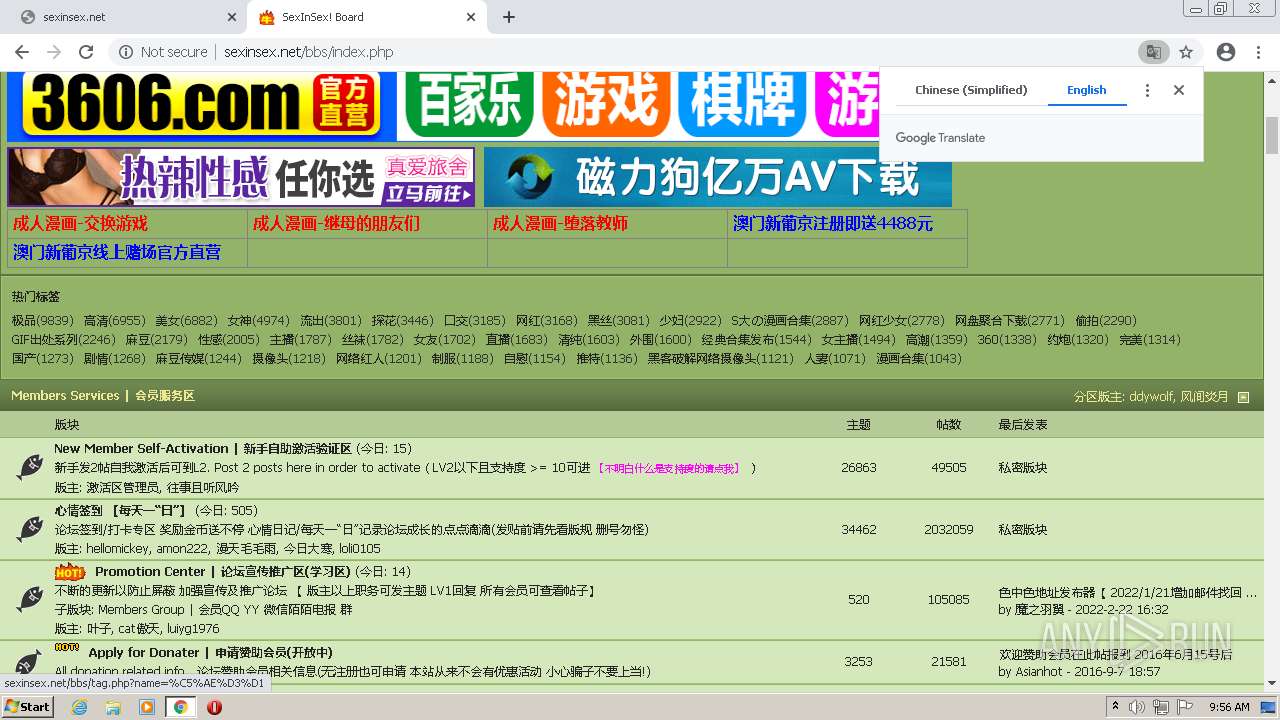Open Windows Media Player from taskbar
1280x720 pixels.
[147, 707]
